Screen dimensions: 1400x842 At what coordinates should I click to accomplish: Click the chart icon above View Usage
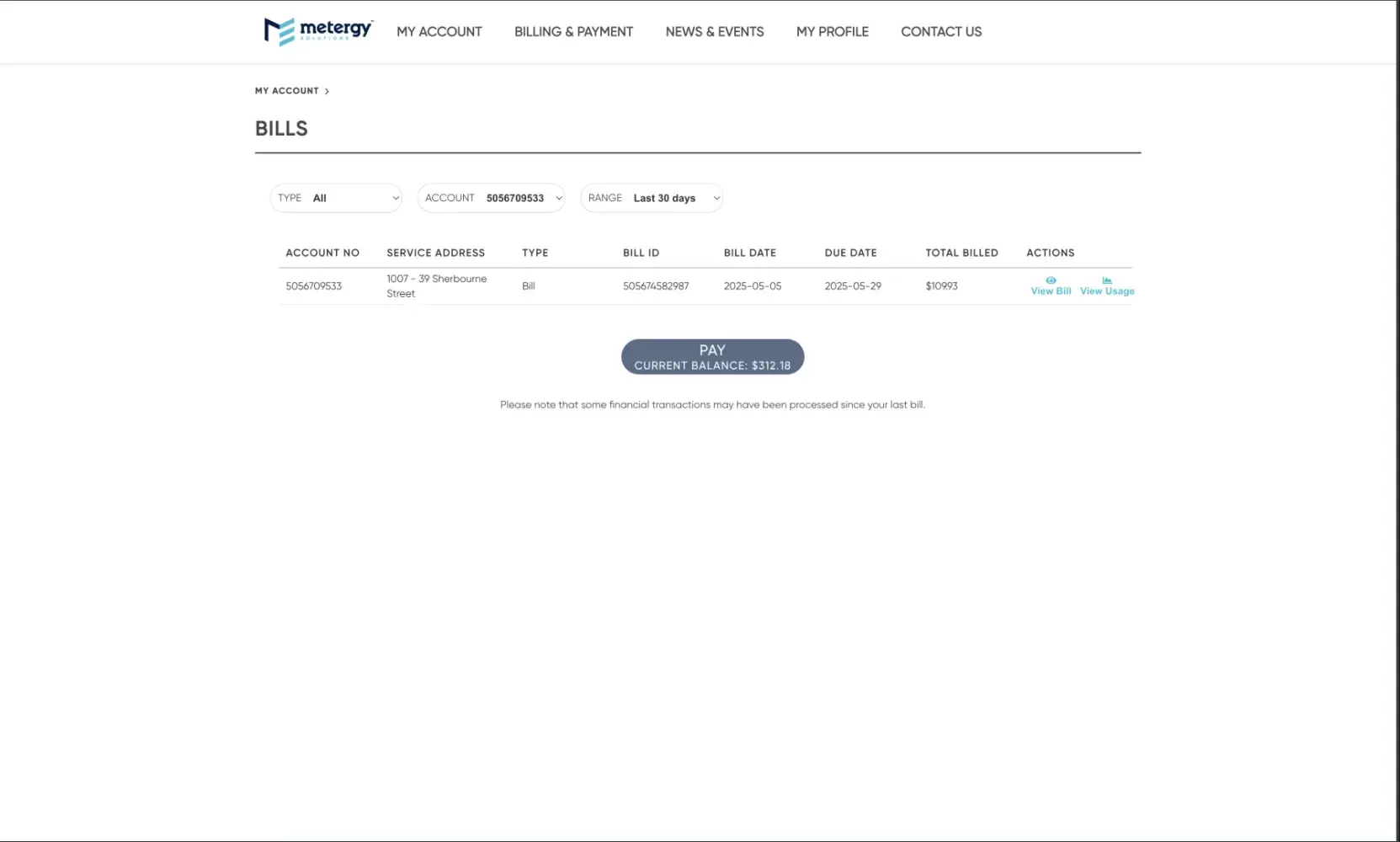click(1107, 280)
